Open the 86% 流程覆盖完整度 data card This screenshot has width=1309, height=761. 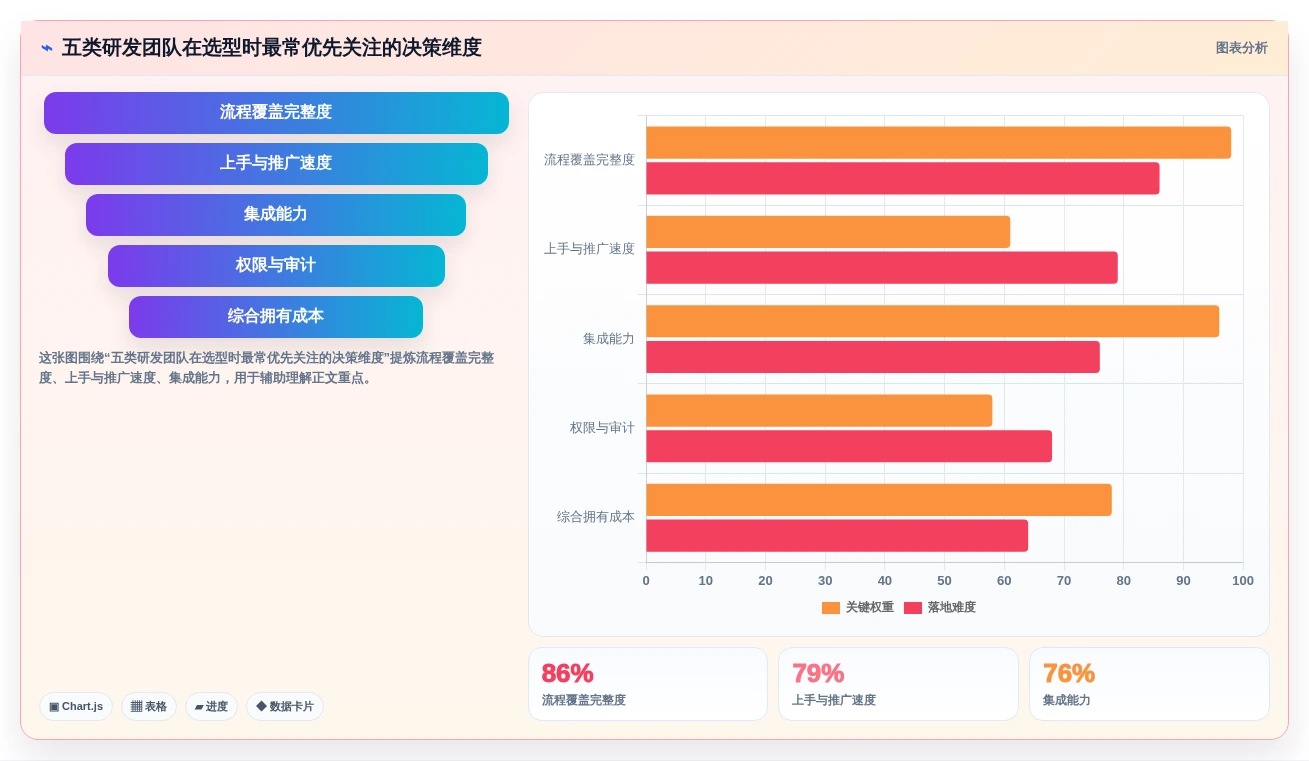[648, 684]
